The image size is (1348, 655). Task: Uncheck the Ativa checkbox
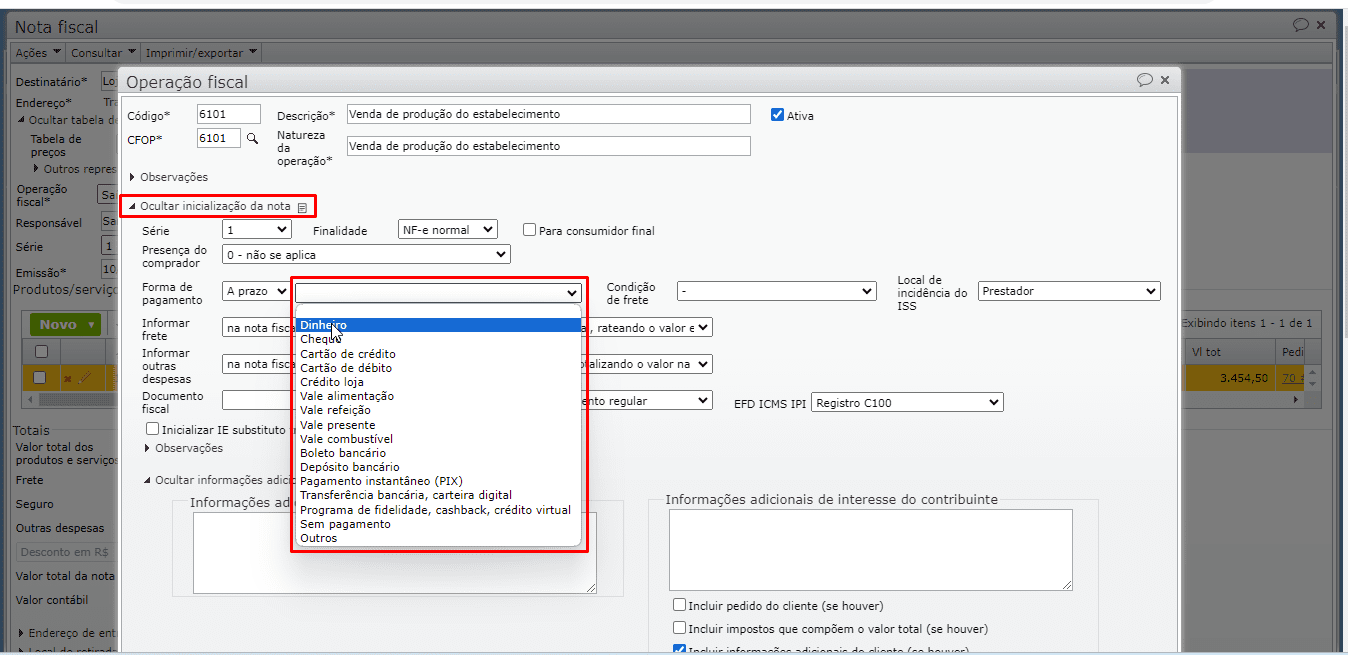[x=777, y=115]
